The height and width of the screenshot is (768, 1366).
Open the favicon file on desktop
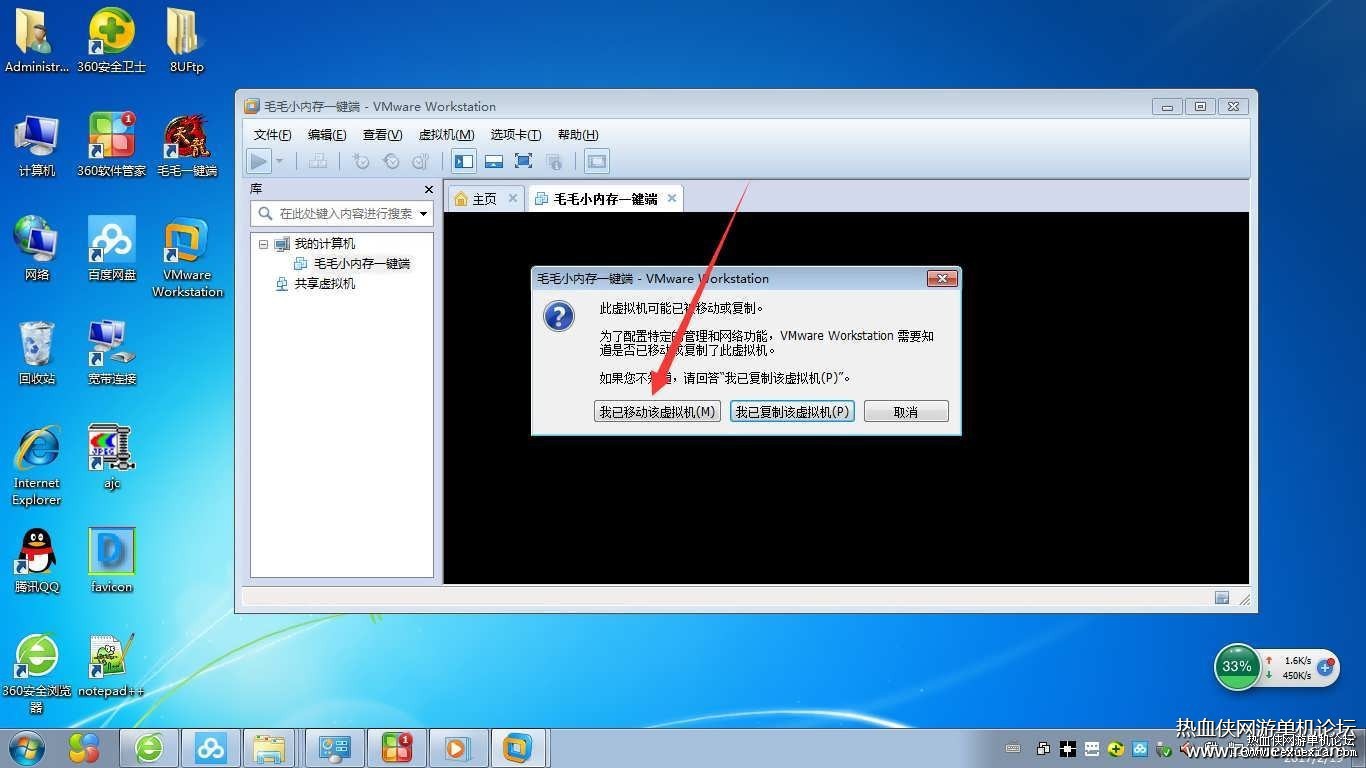(x=112, y=561)
